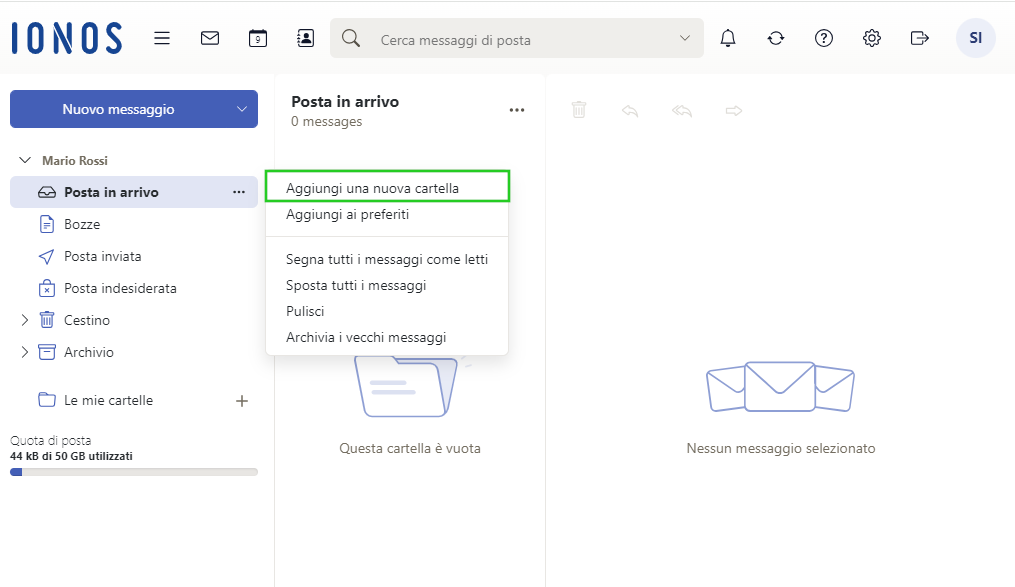Viewport: 1015px width, 587px height.
Task: Open the Posta in arrivo folder
Action: pos(134,192)
